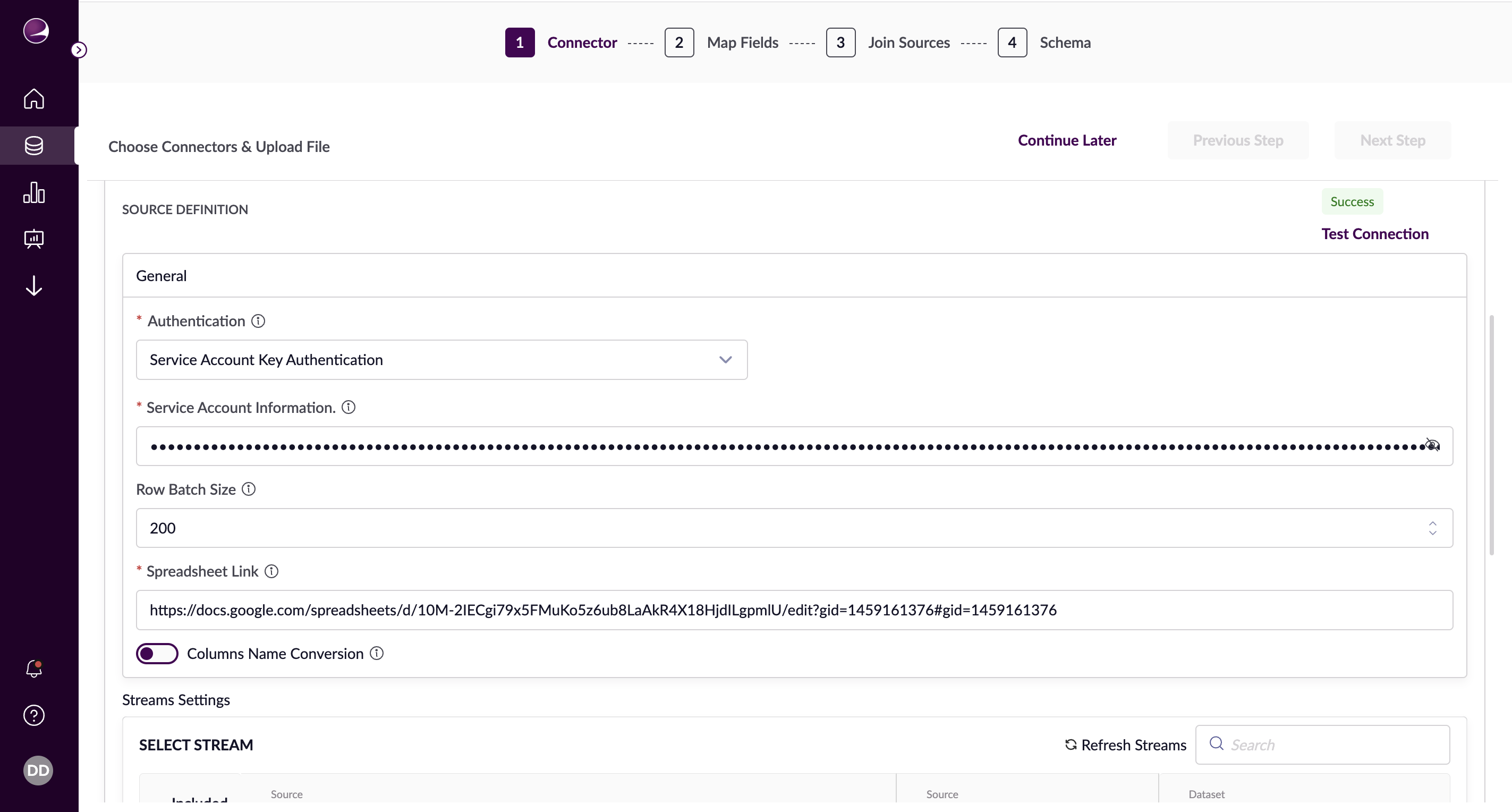
Task: Open help using the question mark icon
Action: [x=33, y=715]
